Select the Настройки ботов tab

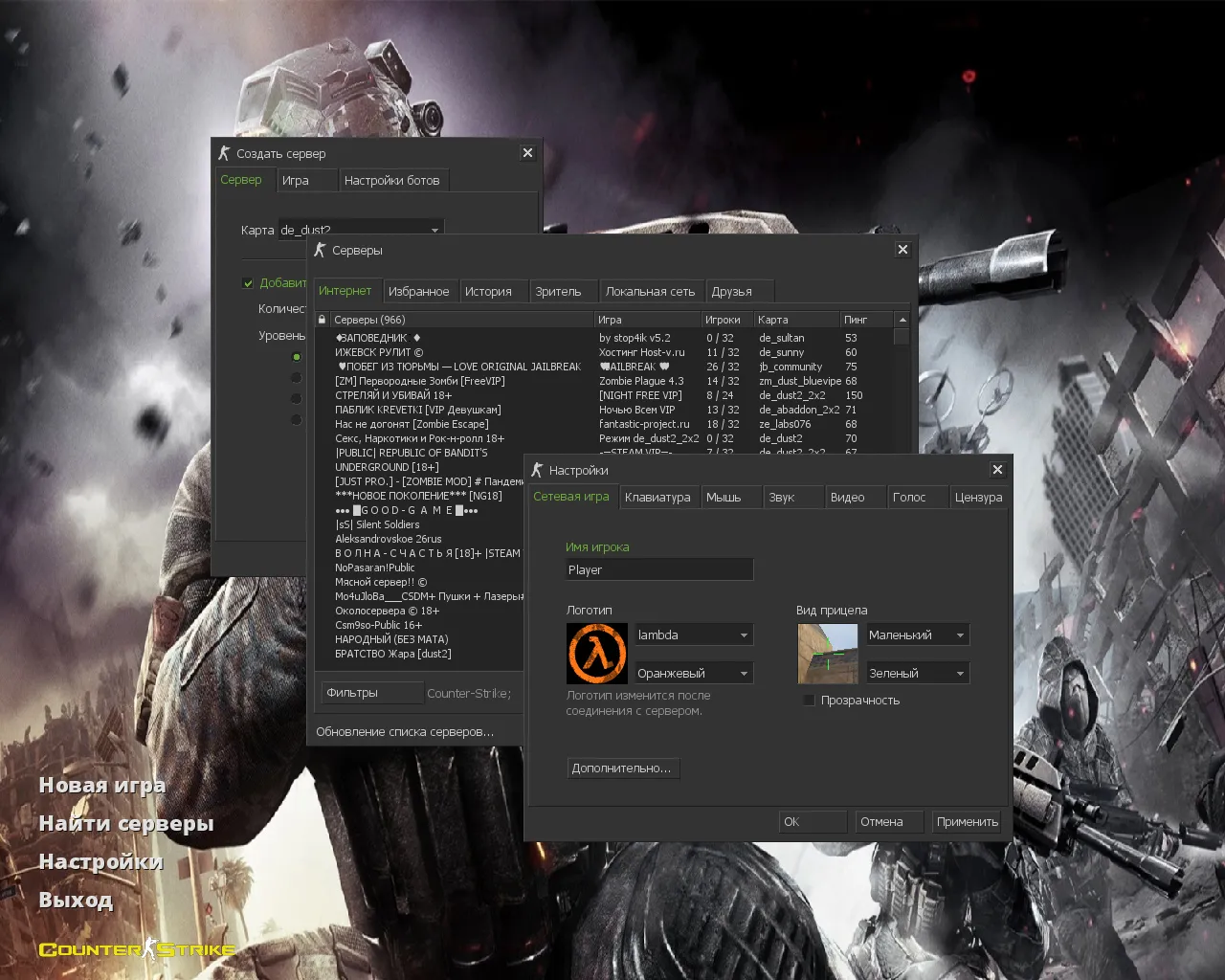pos(394,180)
